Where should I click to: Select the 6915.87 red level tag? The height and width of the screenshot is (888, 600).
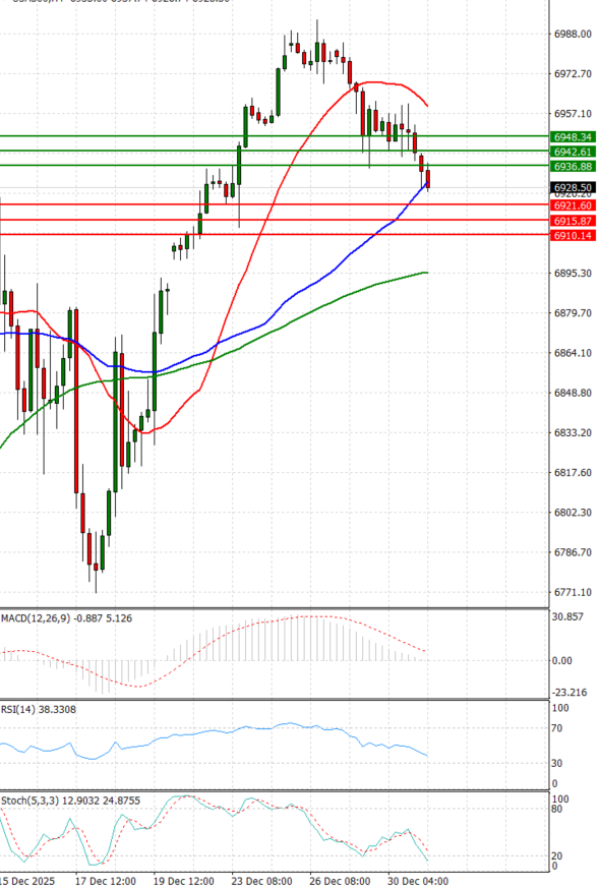click(573, 220)
